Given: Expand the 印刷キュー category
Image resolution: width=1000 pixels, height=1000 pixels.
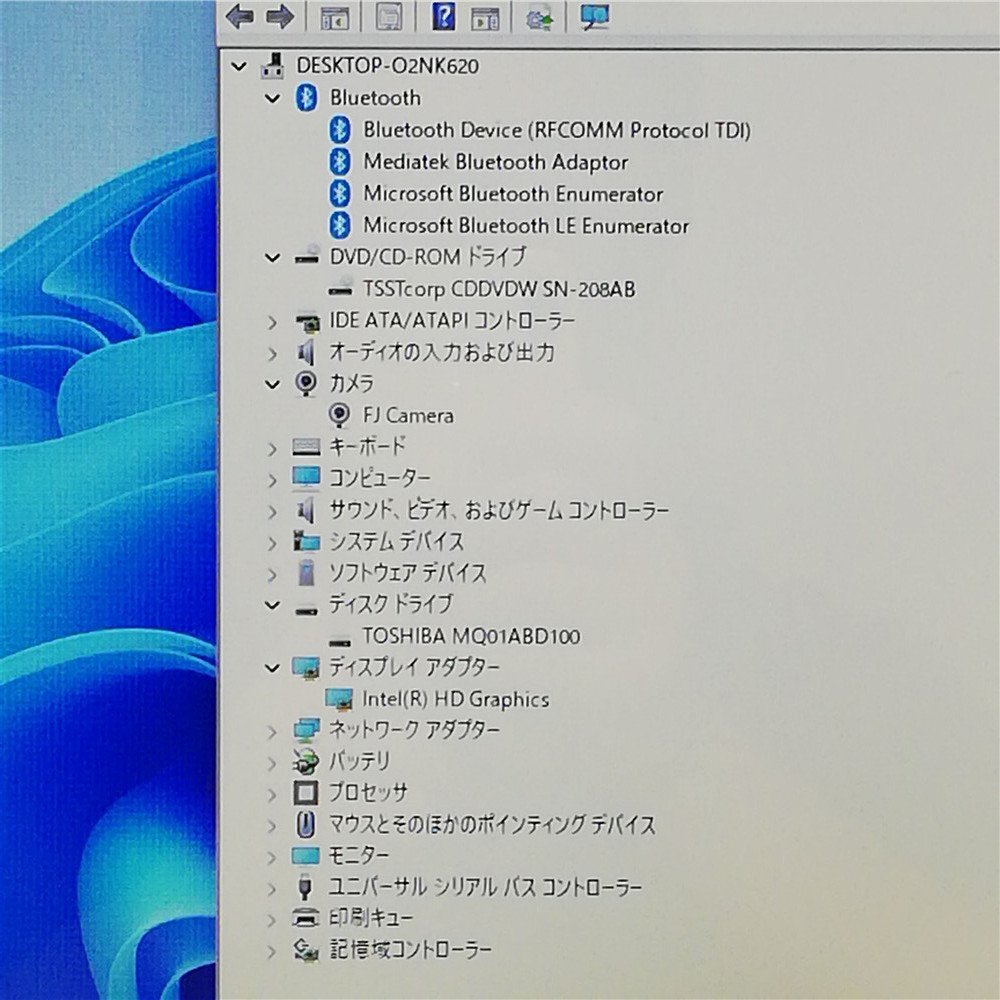Looking at the screenshot, I should click(272, 920).
